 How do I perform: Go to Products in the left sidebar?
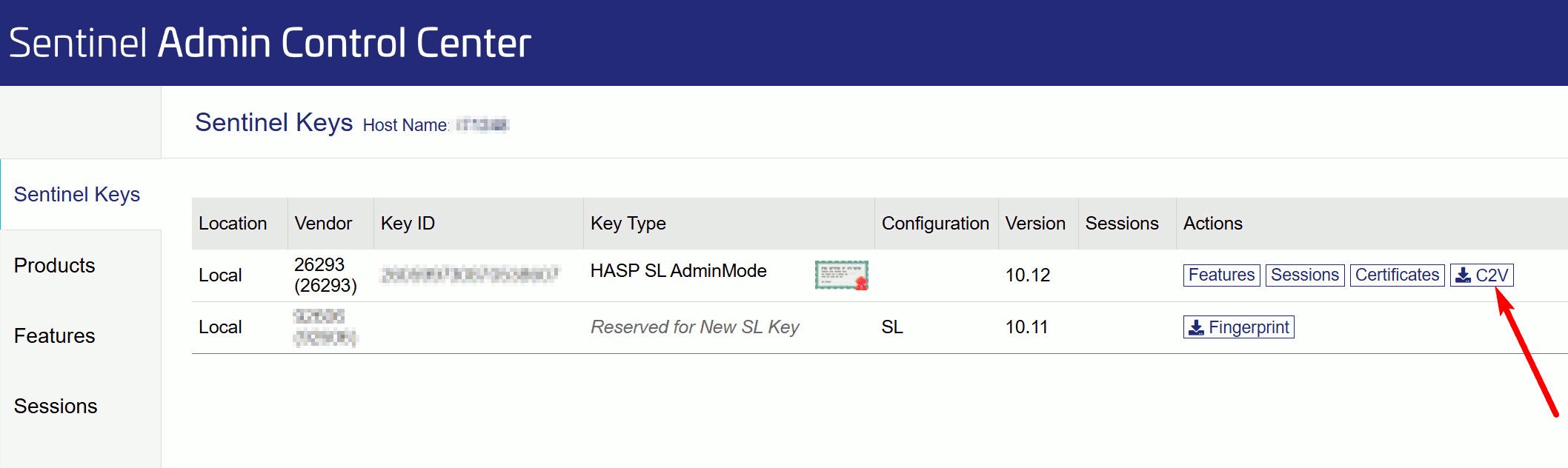tap(55, 265)
